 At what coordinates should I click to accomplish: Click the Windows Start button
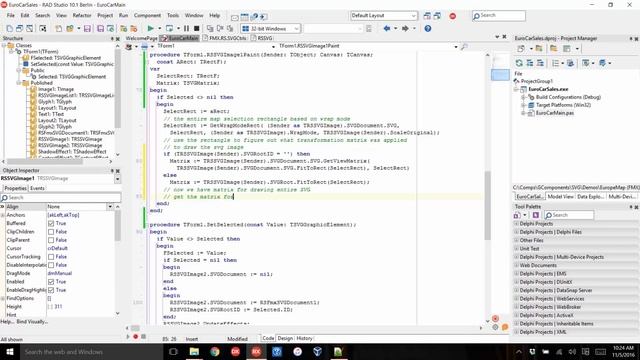[x=9, y=351]
